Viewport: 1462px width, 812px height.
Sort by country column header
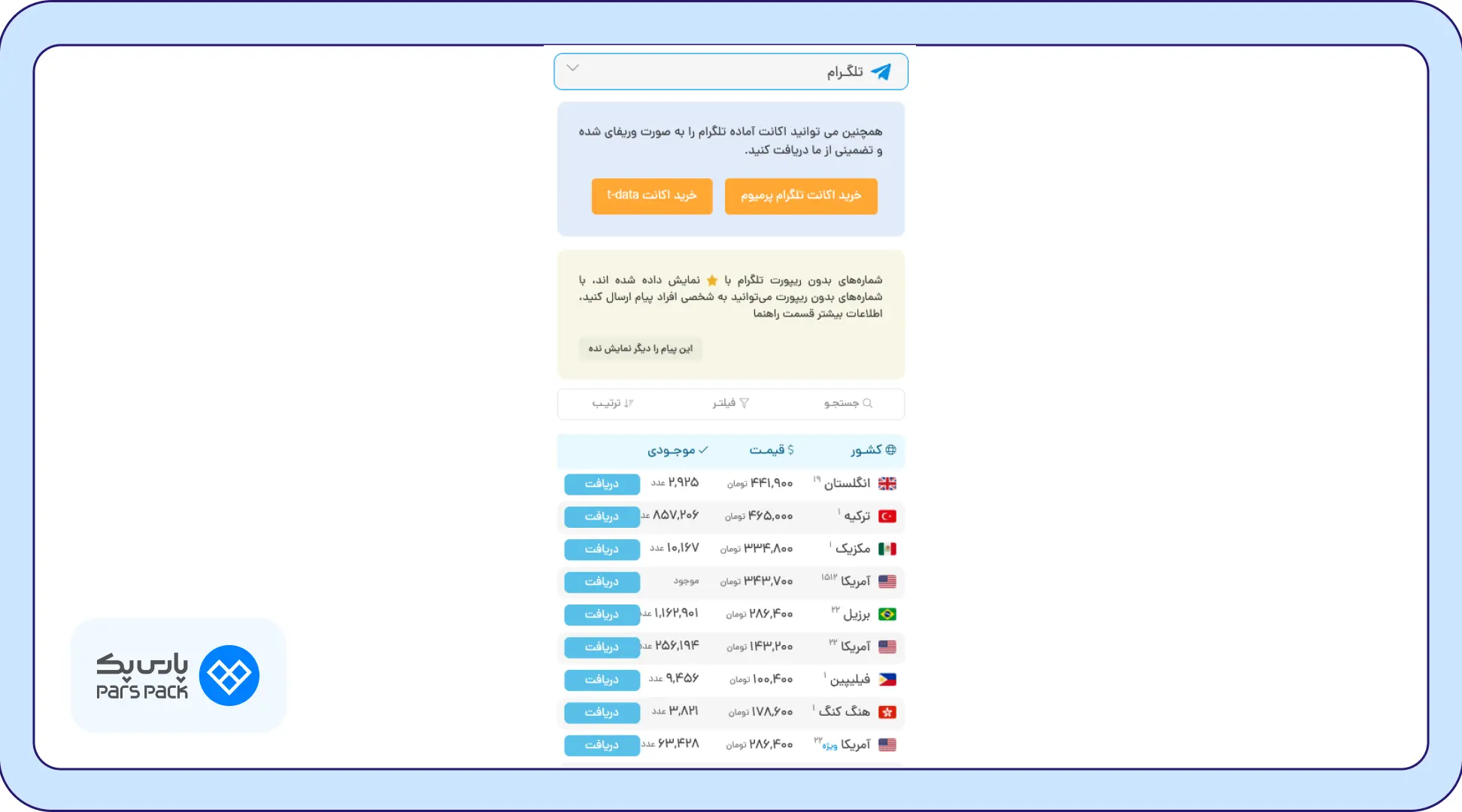pyautogui.click(x=873, y=450)
